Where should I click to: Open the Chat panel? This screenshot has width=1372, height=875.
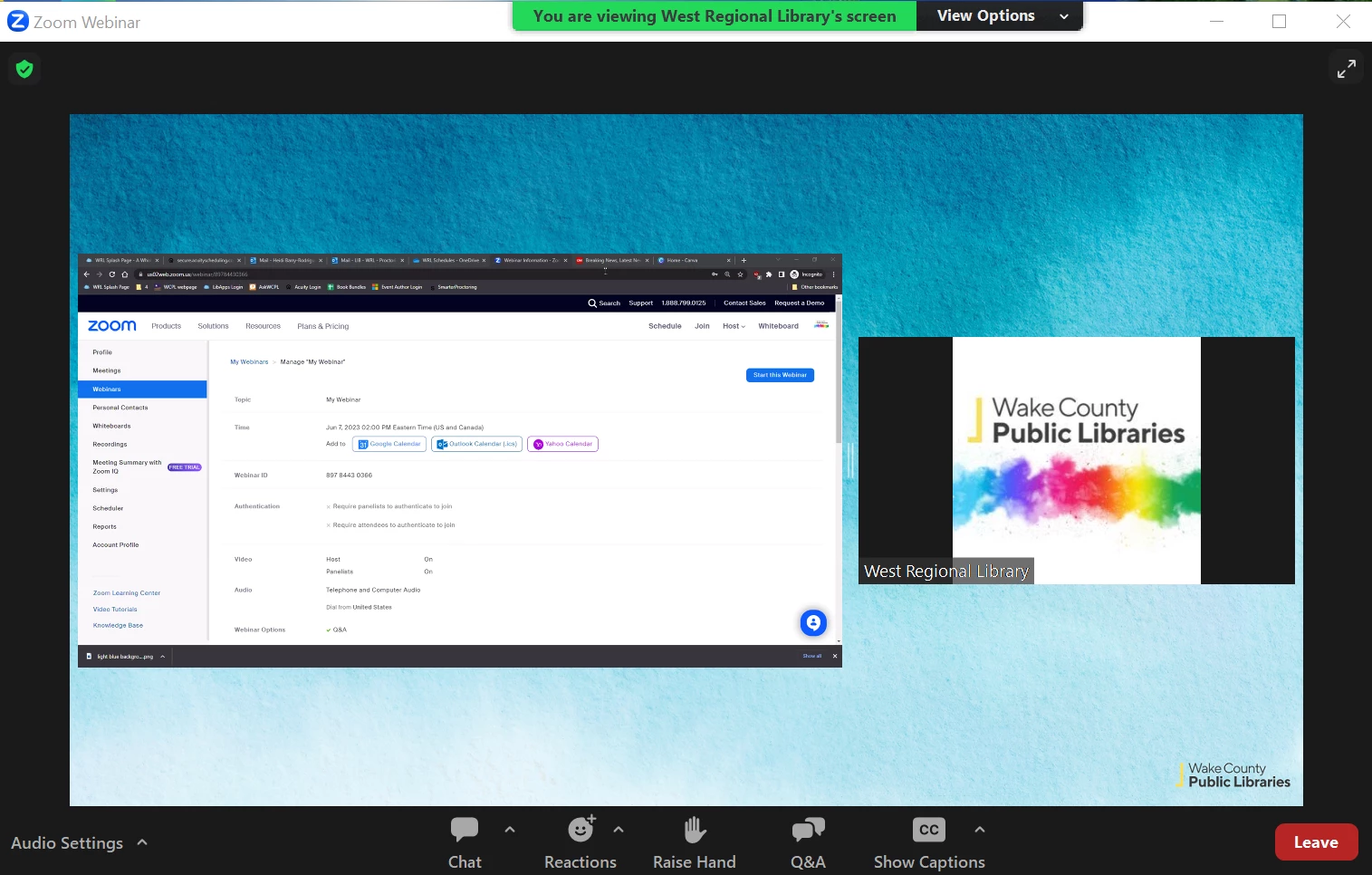[x=465, y=842]
